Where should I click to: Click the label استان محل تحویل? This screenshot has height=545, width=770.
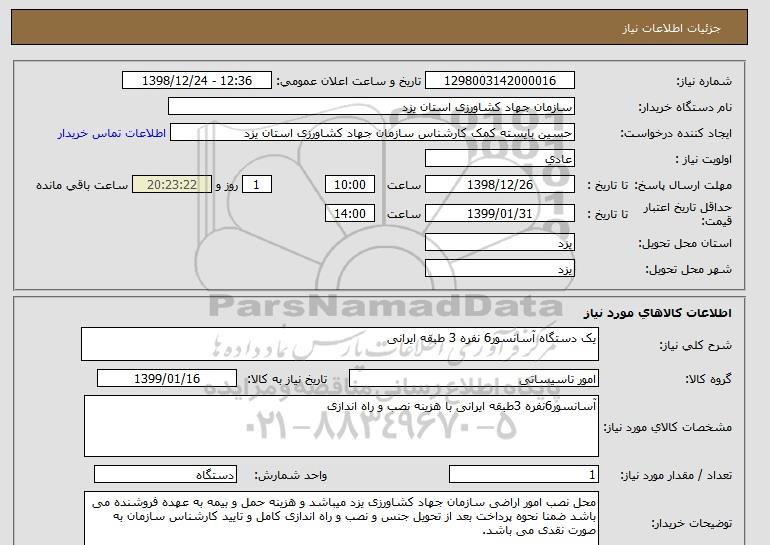(x=685, y=244)
